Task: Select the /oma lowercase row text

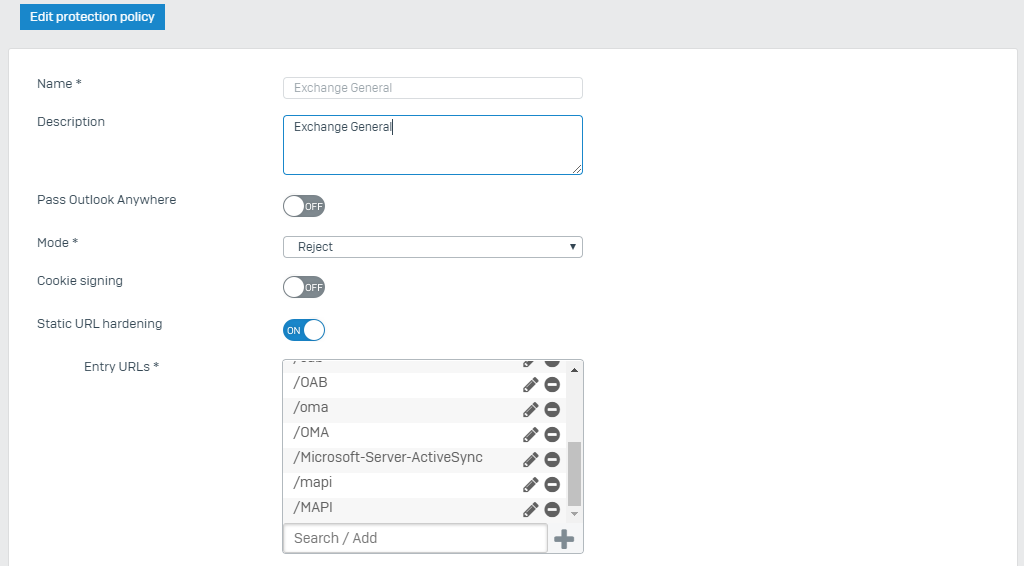Action: coord(310,407)
